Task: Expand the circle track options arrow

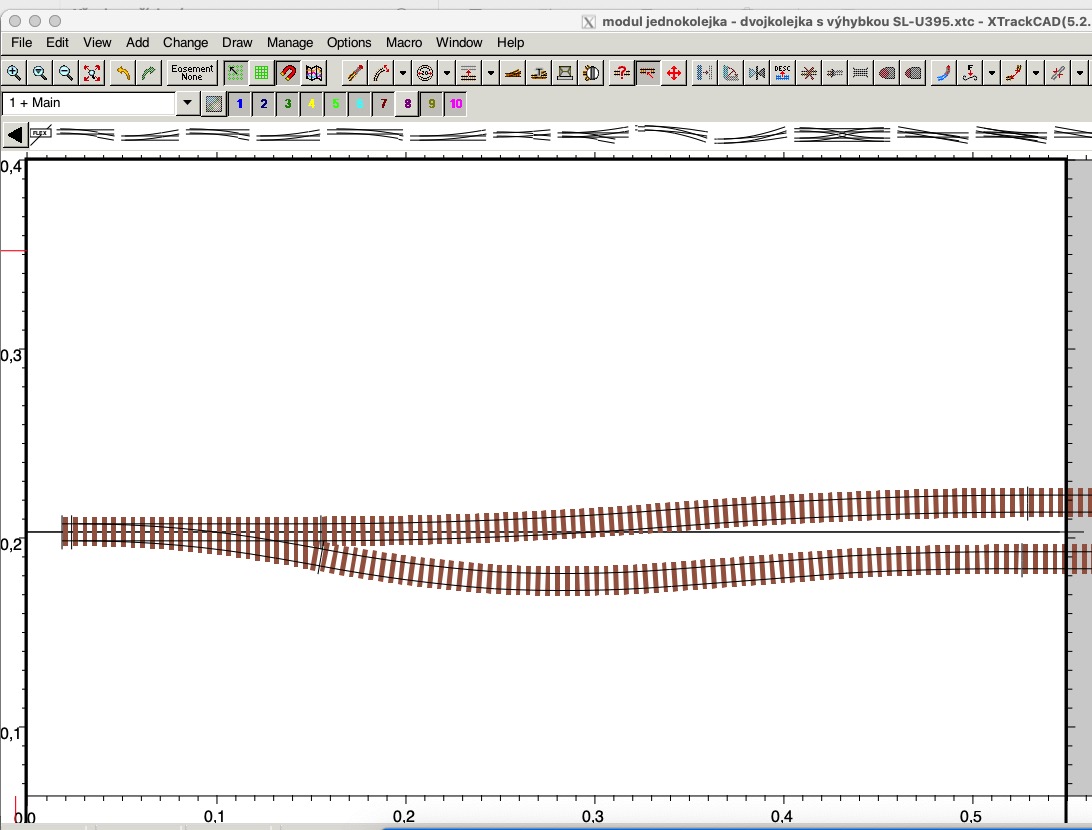Action: tap(446, 72)
